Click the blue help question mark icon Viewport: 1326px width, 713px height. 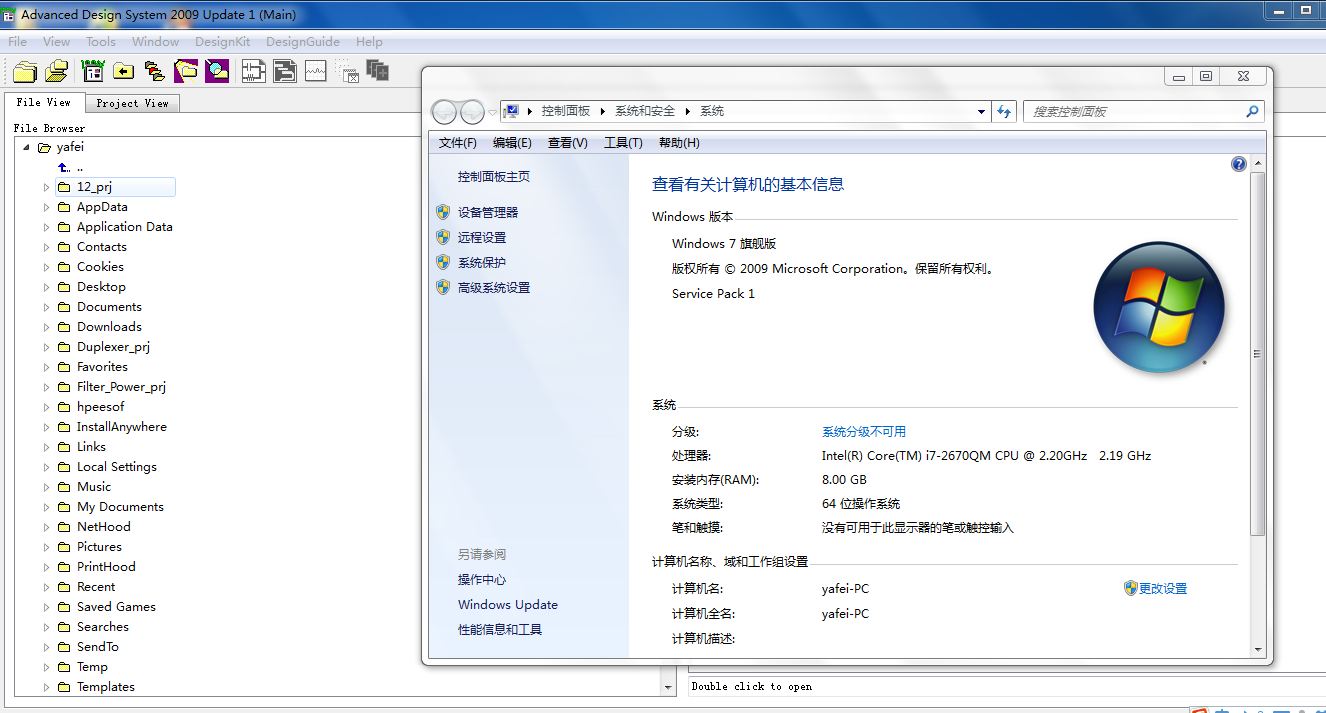[x=1239, y=164]
